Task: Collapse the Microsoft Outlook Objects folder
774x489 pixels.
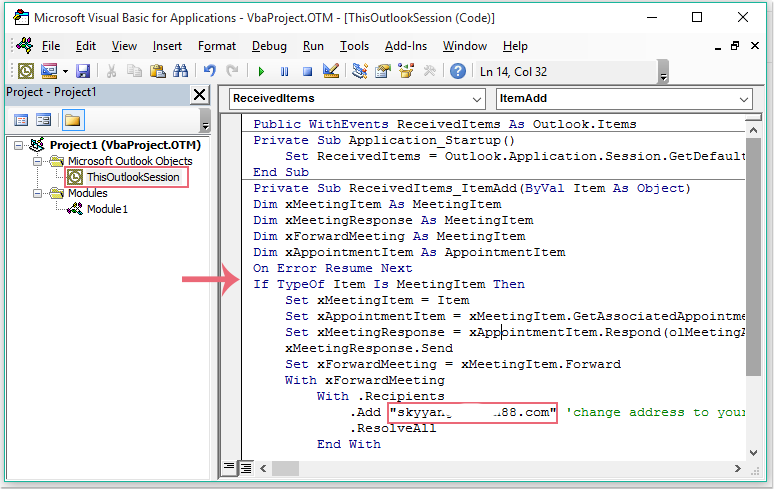Action: 38,161
